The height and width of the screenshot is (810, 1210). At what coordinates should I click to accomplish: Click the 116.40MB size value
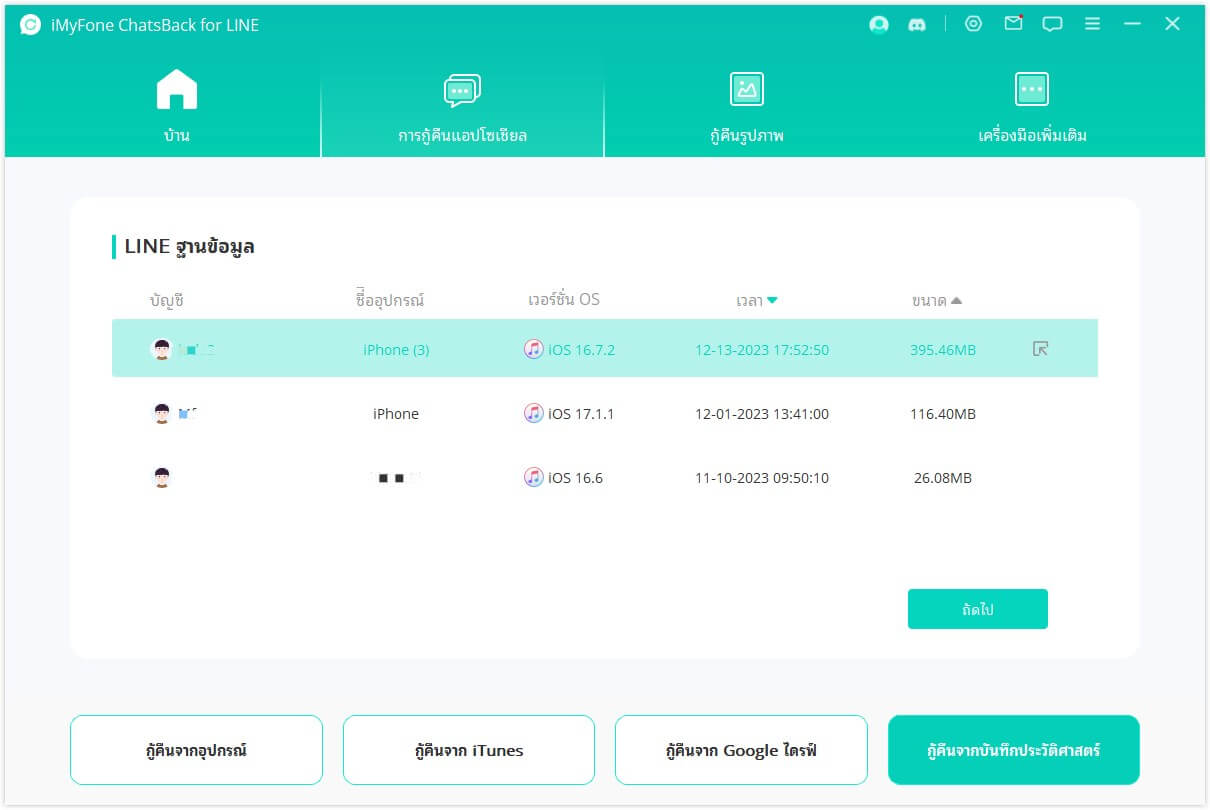(x=943, y=414)
